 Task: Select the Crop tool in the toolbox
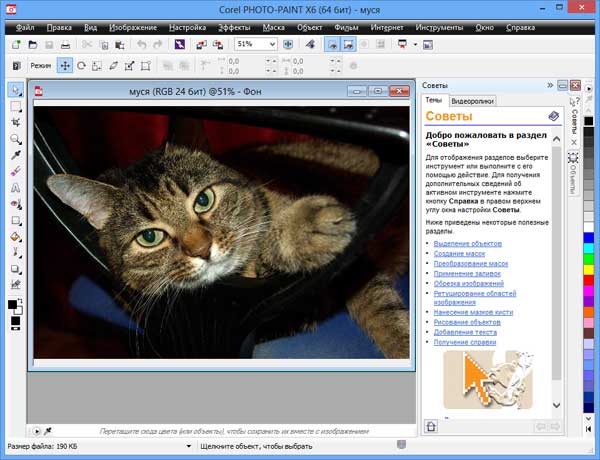(16, 123)
